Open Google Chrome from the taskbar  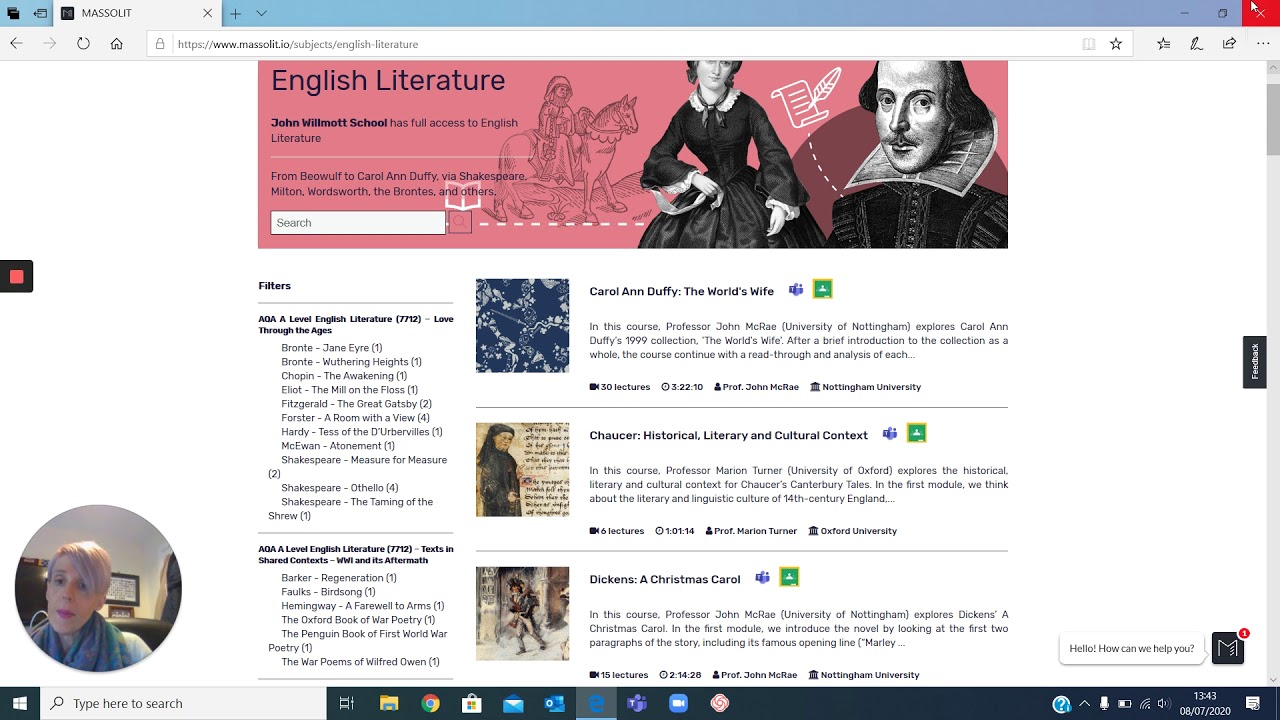click(x=430, y=703)
